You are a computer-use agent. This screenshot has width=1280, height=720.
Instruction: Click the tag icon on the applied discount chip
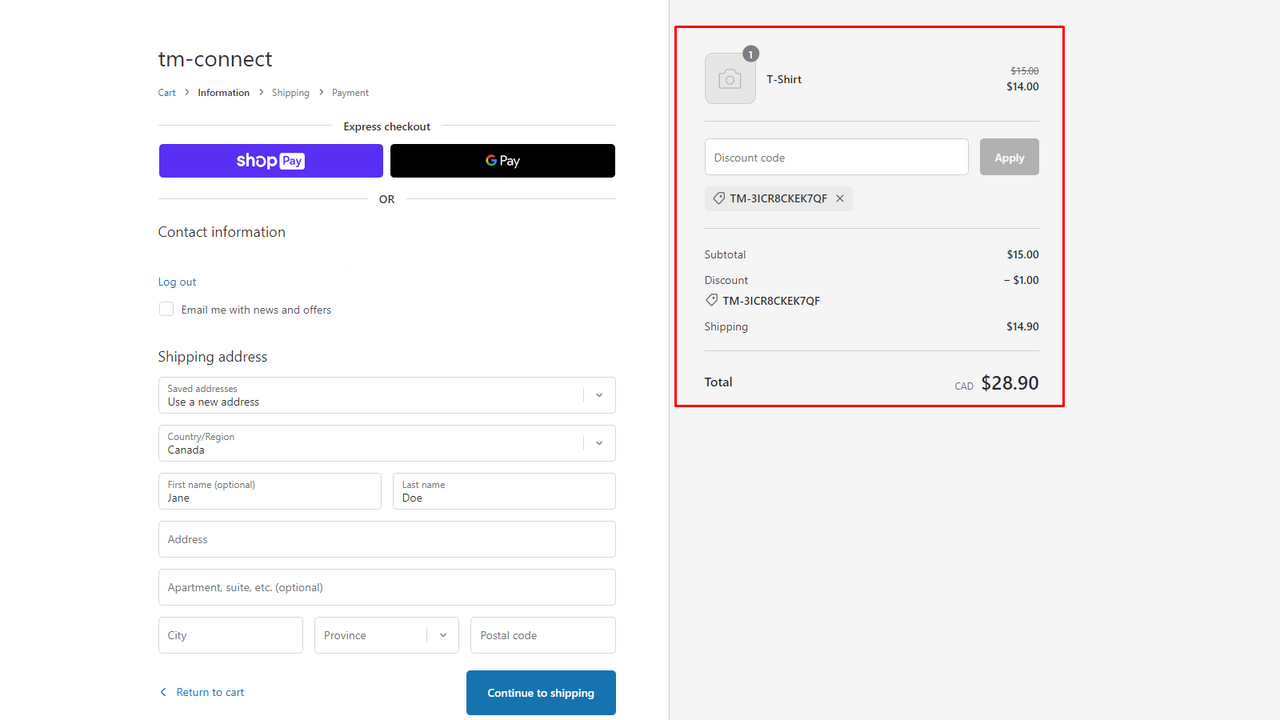click(719, 198)
